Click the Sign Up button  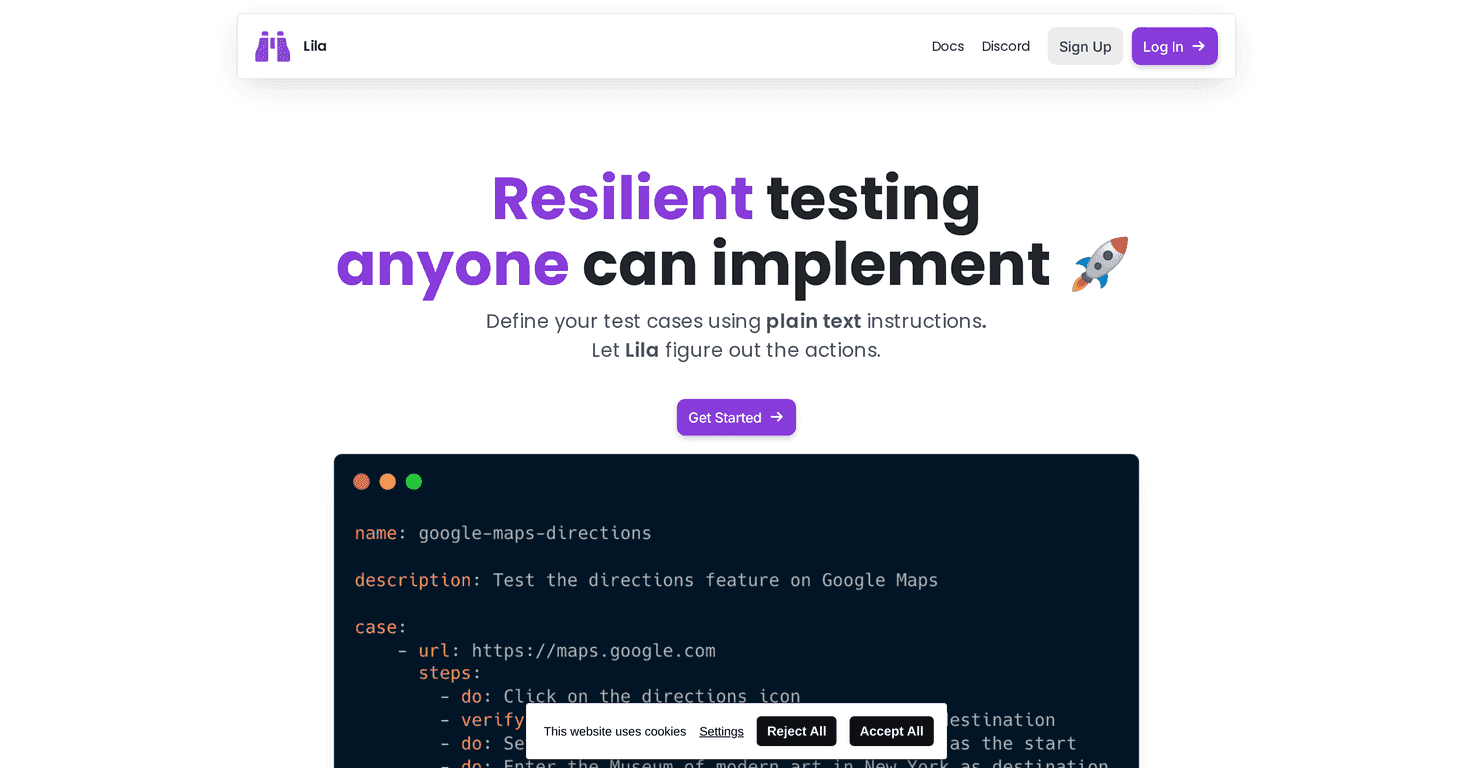tap(1085, 46)
